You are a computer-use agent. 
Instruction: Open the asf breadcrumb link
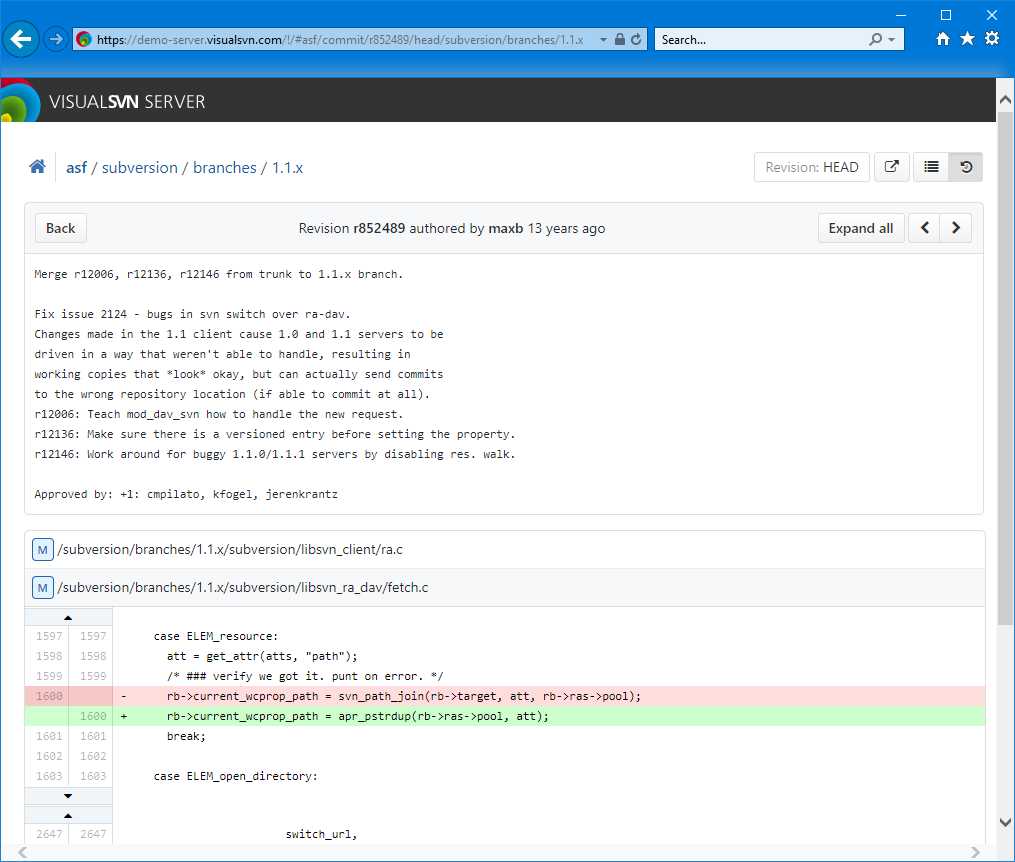76,168
